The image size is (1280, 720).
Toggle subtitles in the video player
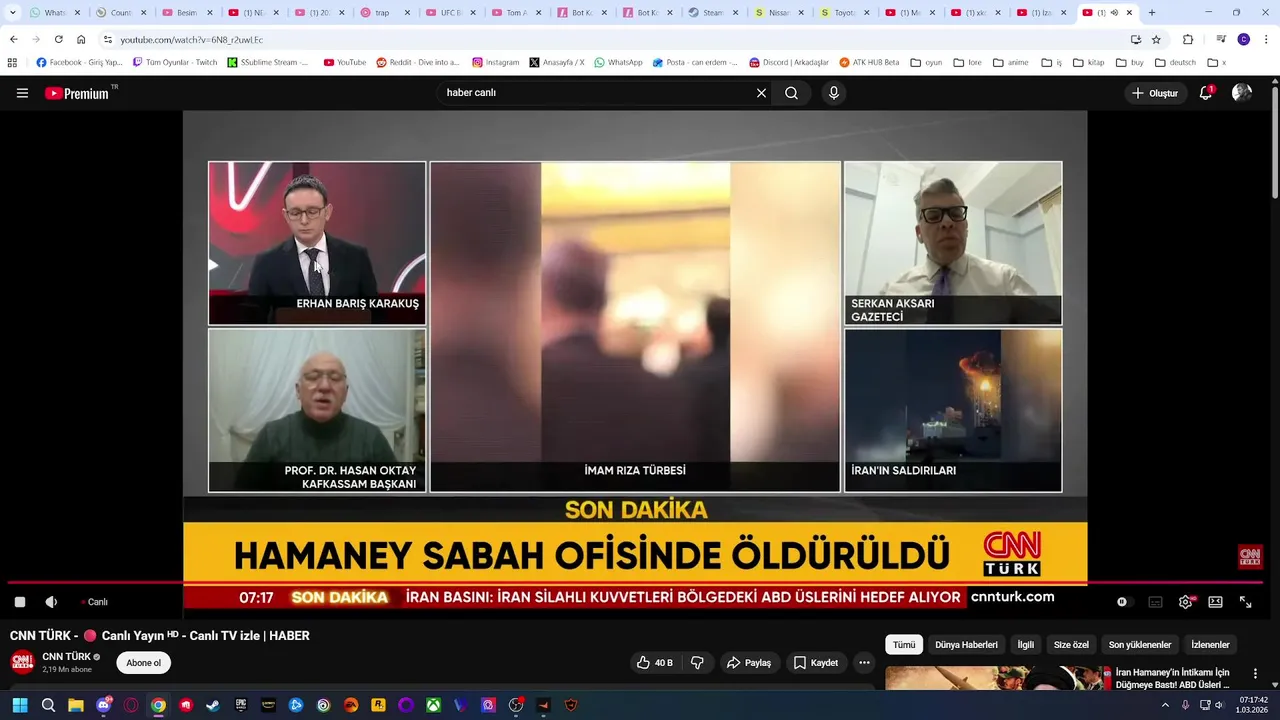point(1155,602)
